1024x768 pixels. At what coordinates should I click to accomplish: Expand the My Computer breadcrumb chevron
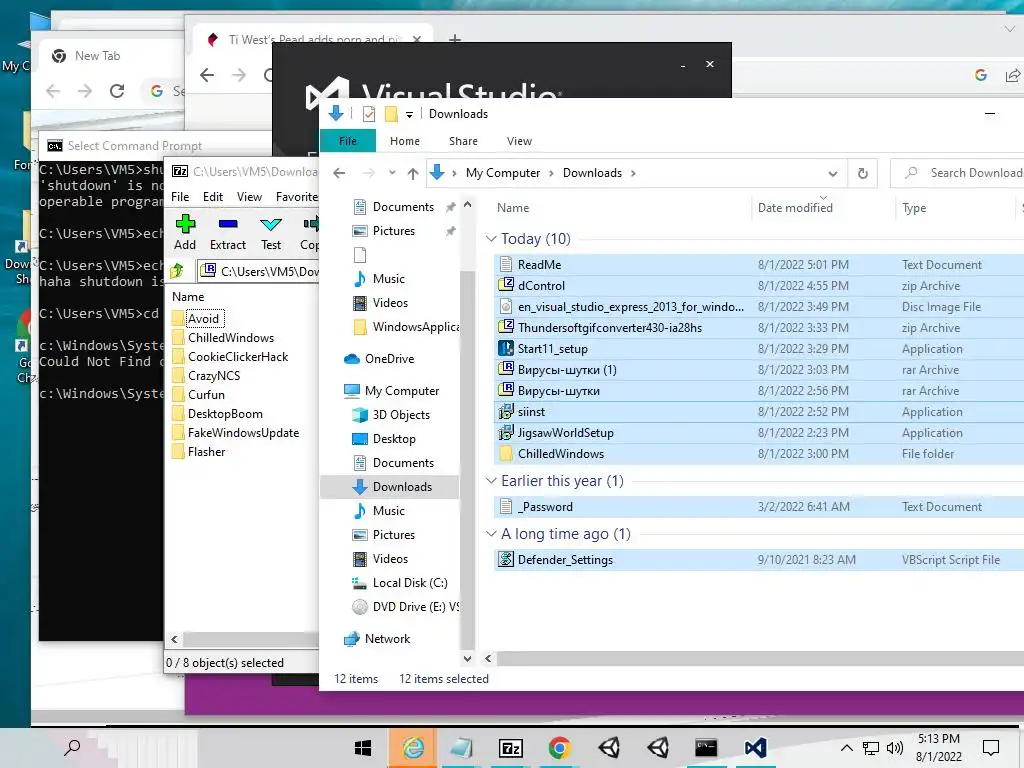point(551,173)
